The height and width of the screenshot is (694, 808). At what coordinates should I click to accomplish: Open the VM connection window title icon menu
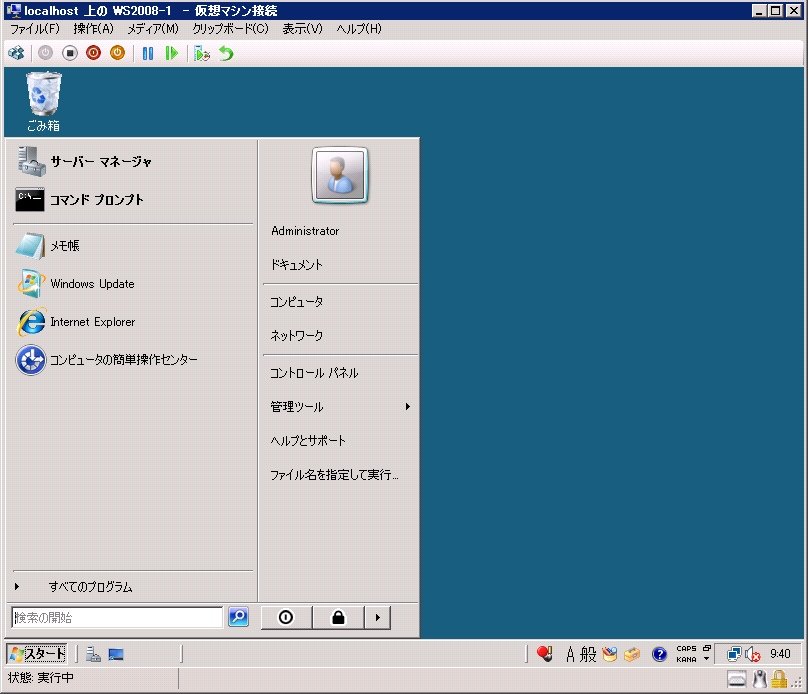[14, 10]
